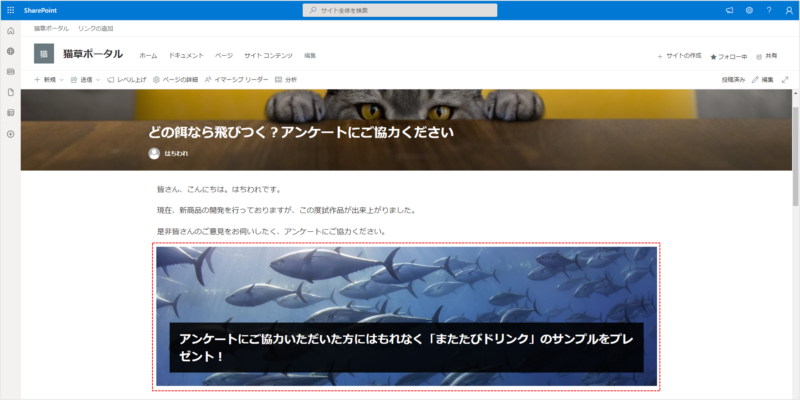
Task: Click the help question mark icon
Action: tap(768, 10)
